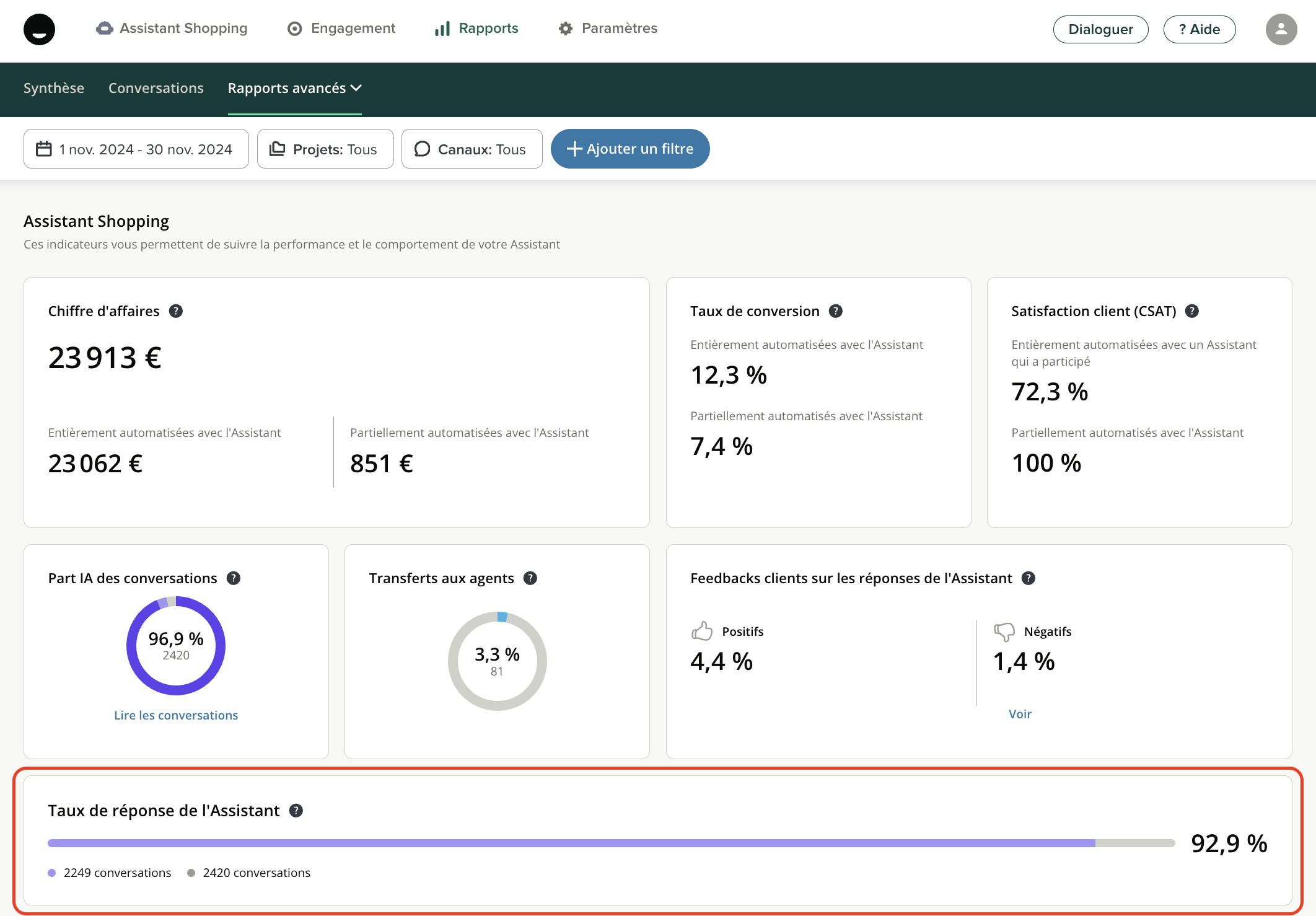Expand the Rapports avancés dropdown
1316x916 pixels.
point(294,88)
